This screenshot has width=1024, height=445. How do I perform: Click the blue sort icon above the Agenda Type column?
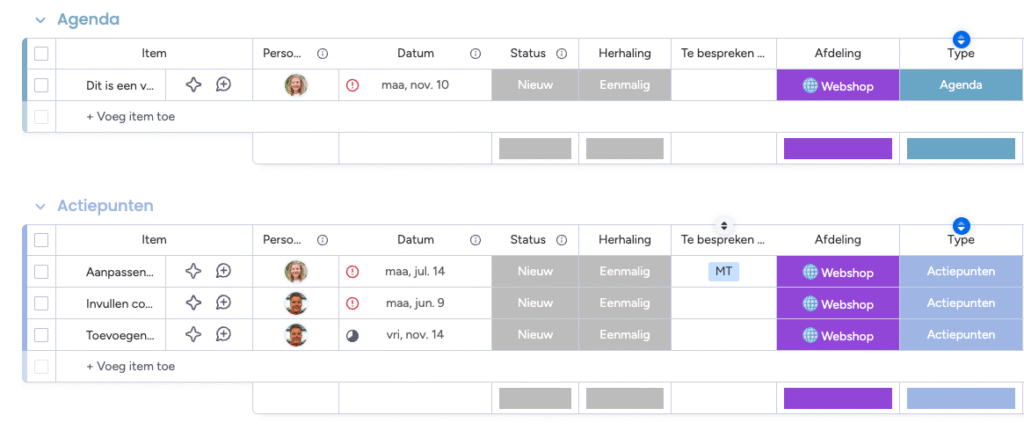[x=962, y=39]
